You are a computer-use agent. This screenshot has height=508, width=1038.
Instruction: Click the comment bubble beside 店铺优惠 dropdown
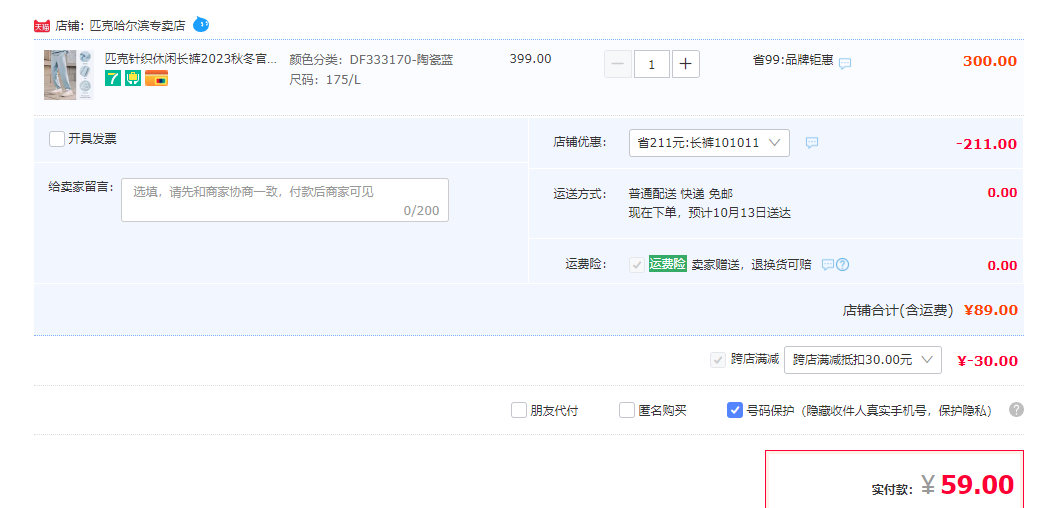pyautogui.click(x=812, y=142)
